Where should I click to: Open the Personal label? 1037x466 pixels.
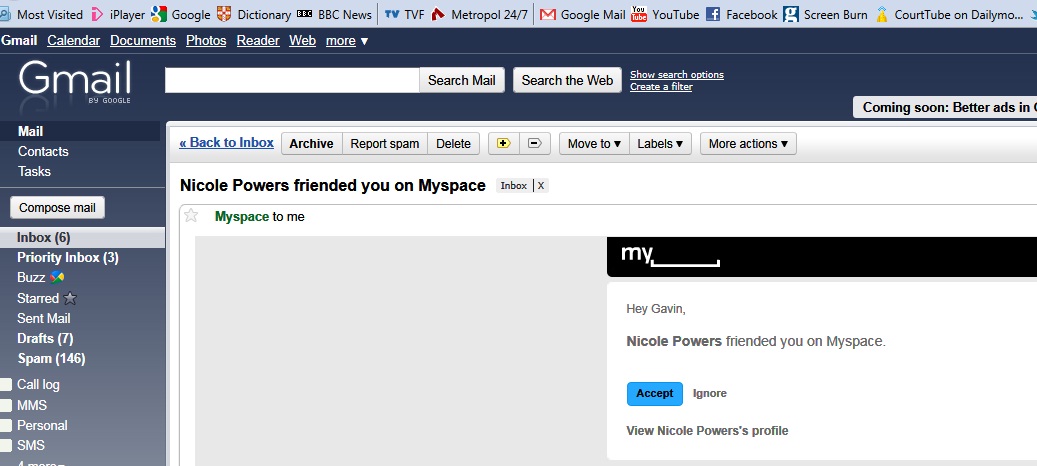coord(42,426)
